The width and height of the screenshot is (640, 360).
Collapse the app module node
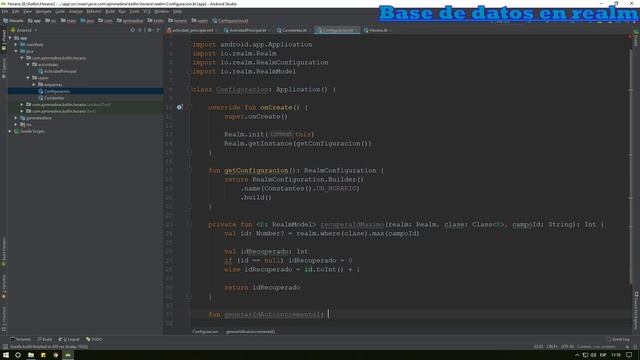[10, 38]
